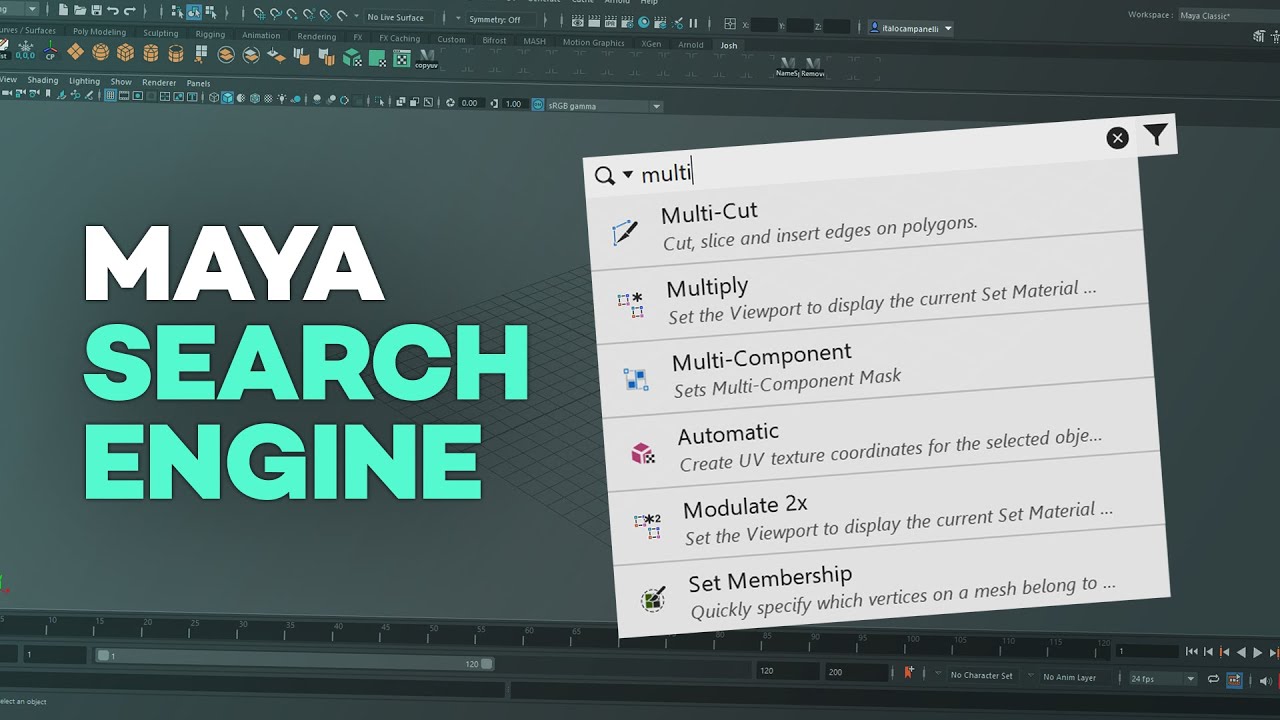Click the checkered UV editor shelf icon
1280x720 pixels.
(401, 58)
